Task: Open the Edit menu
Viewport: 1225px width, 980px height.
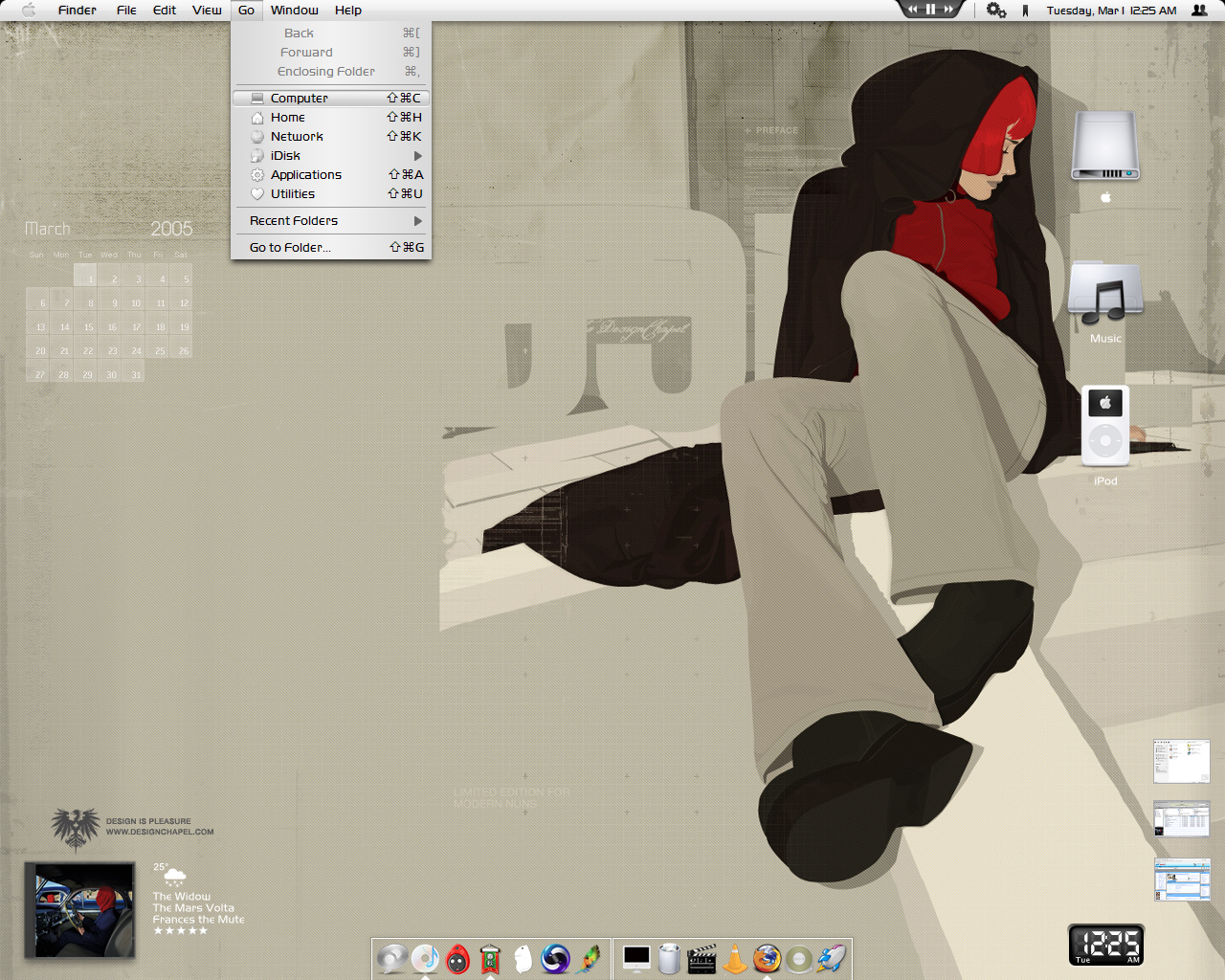Action: [x=165, y=10]
